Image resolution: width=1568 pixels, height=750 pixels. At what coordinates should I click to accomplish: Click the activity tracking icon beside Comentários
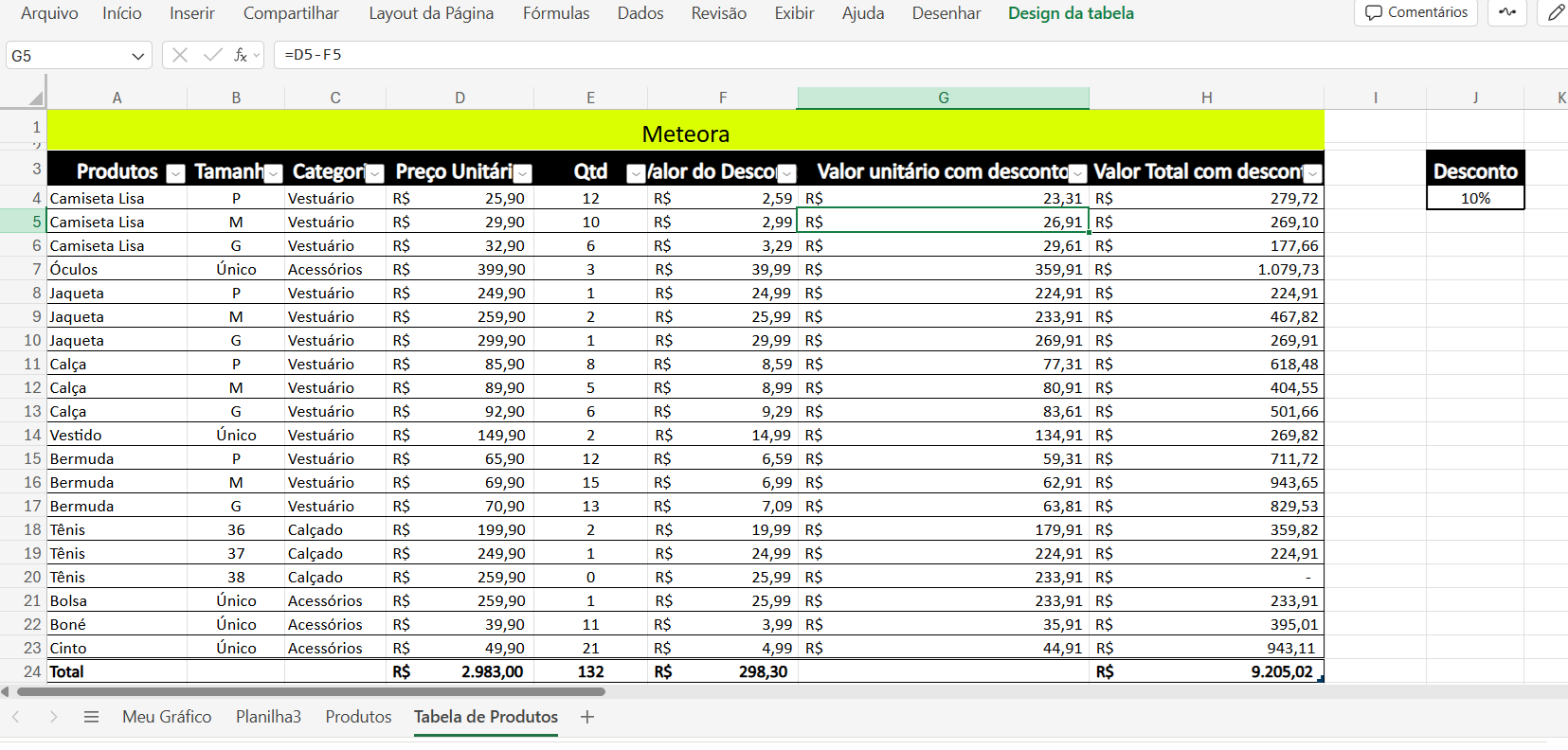tap(1507, 12)
